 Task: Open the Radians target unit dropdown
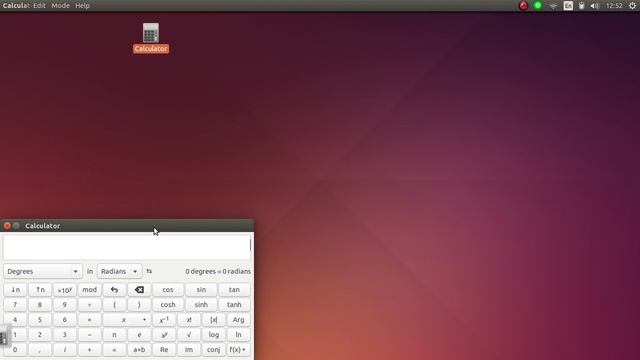point(119,271)
